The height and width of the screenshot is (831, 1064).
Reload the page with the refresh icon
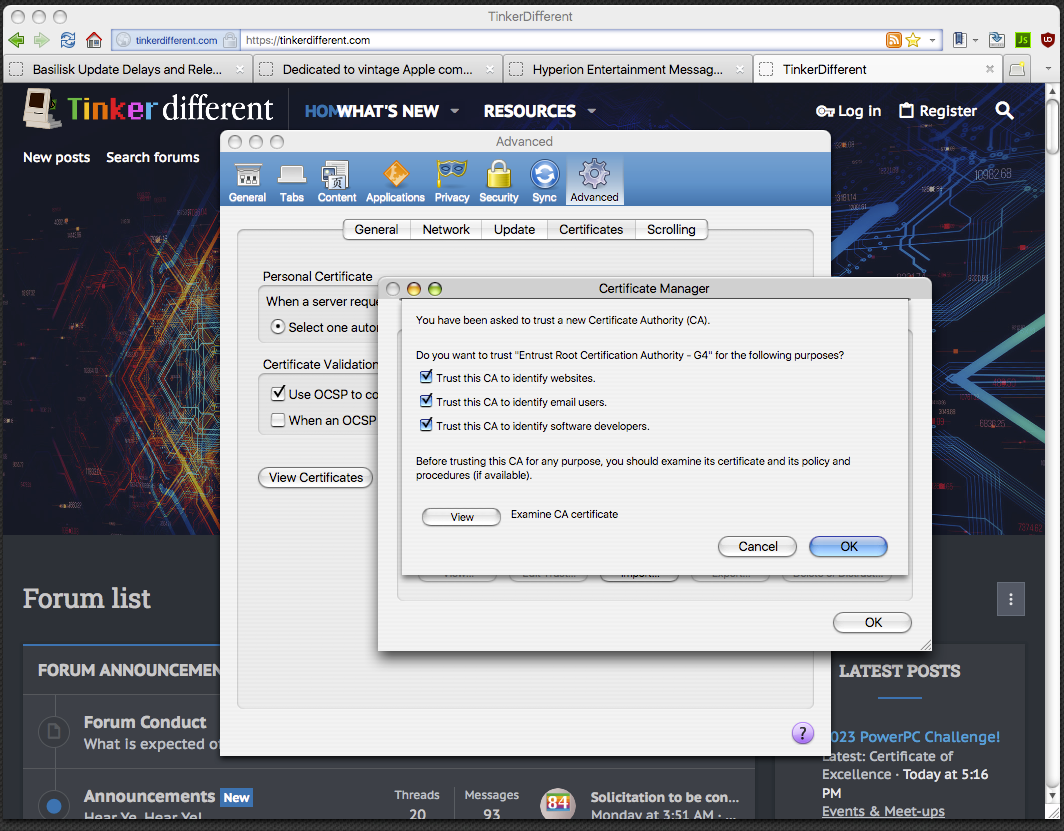[x=68, y=40]
